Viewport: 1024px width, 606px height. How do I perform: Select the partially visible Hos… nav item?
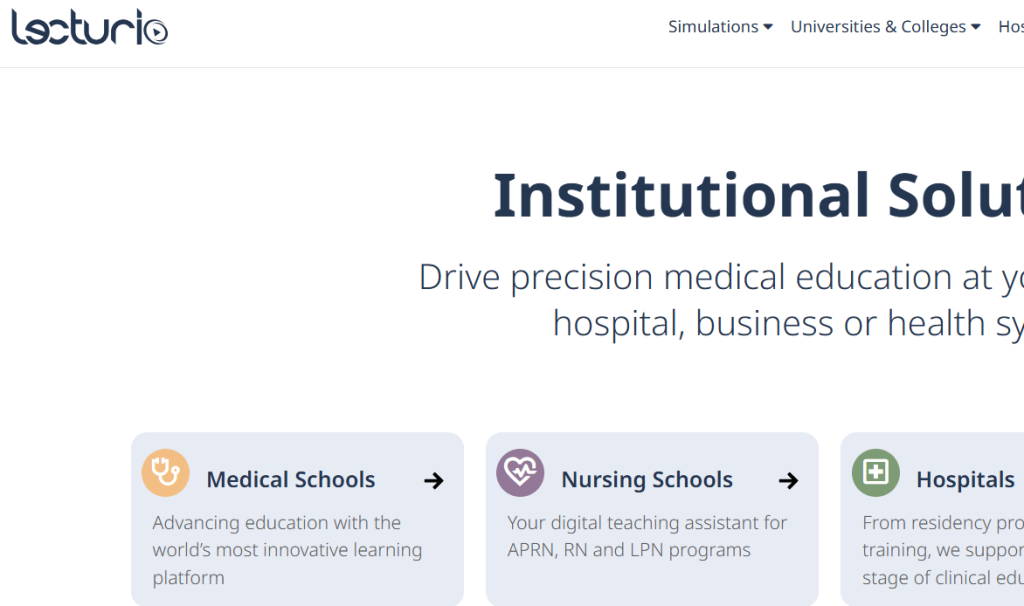1011,27
